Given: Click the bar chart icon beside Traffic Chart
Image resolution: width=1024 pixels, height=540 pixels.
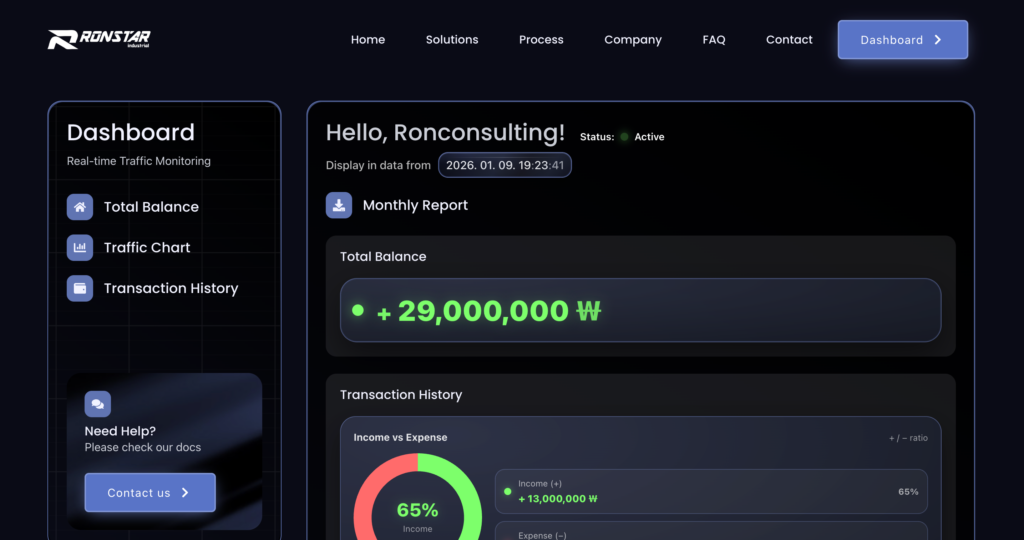Looking at the screenshot, I should [80, 248].
